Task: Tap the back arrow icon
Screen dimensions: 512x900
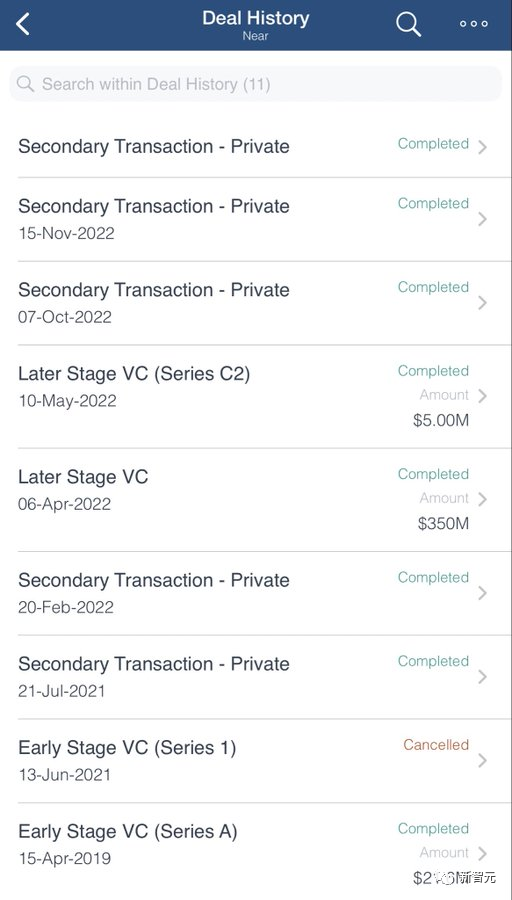Action: 22,25
